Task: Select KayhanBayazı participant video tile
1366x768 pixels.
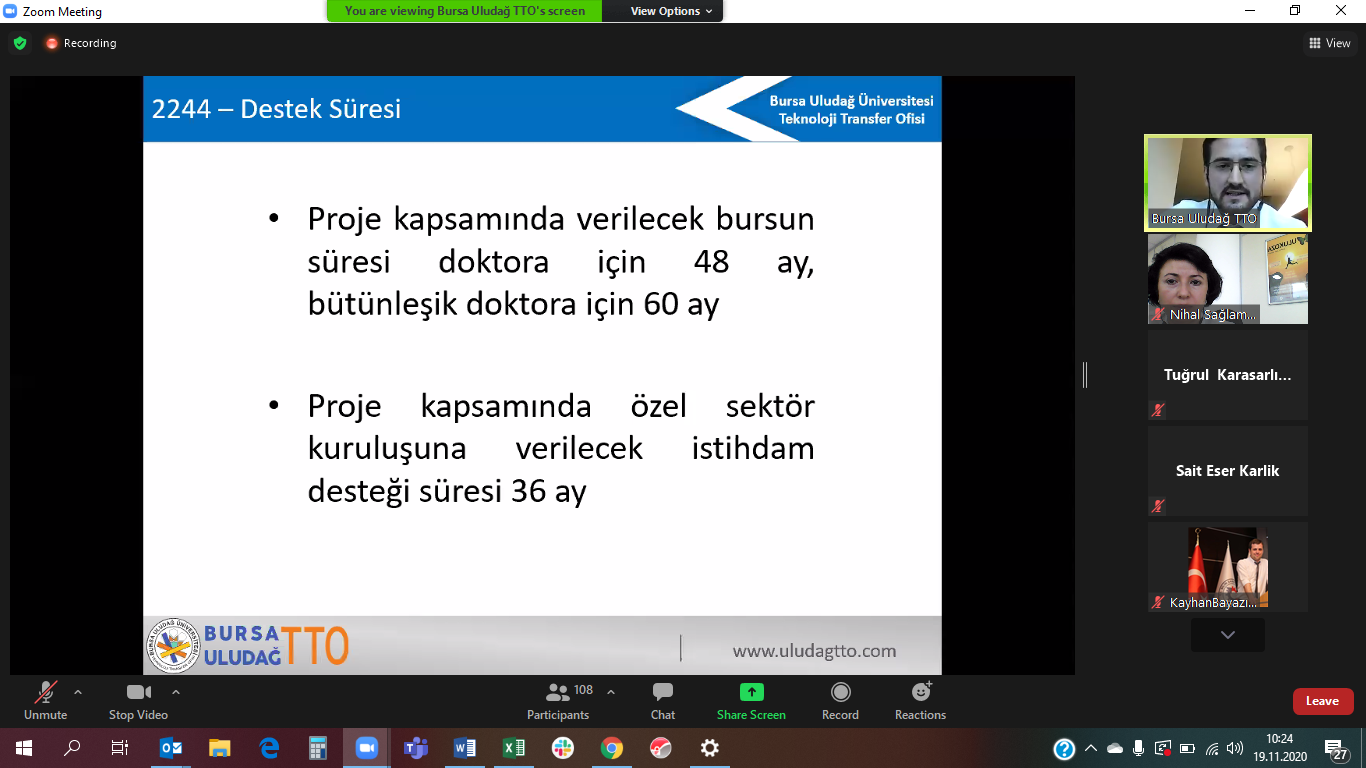Action: [1228, 567]
